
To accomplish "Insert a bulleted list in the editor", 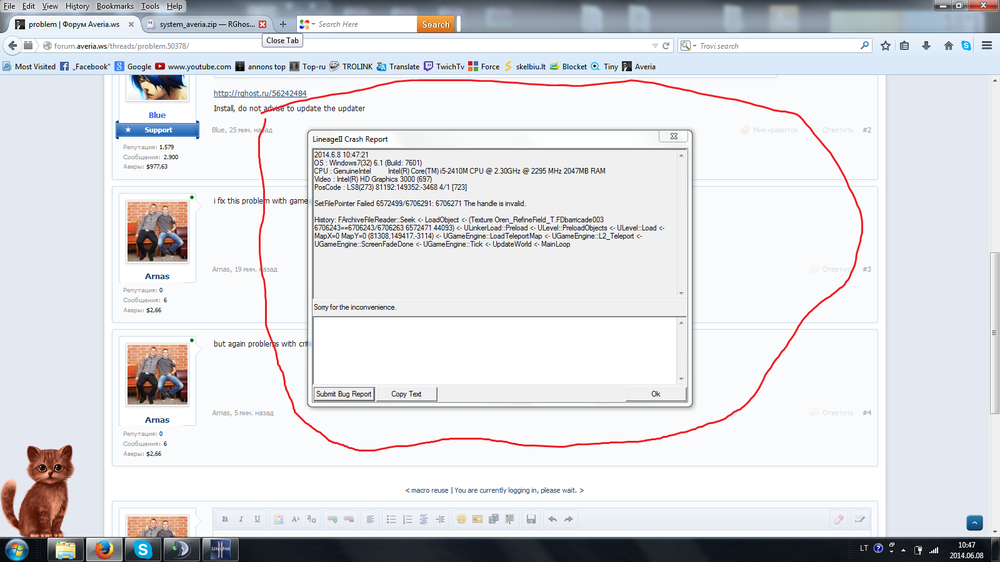I will [389, 519].
